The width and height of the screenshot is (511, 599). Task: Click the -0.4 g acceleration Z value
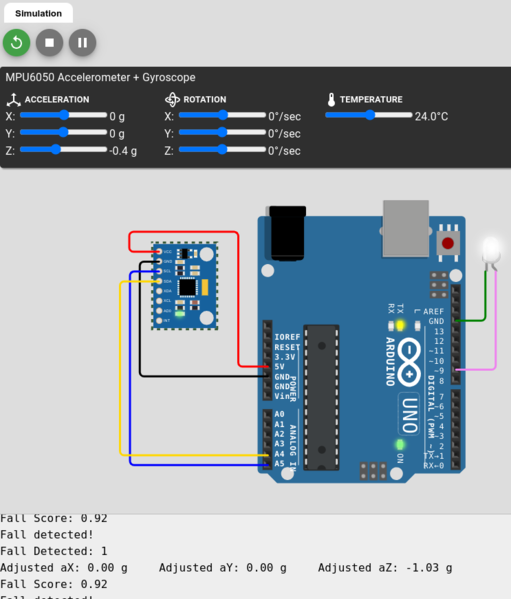pos(123,151)
